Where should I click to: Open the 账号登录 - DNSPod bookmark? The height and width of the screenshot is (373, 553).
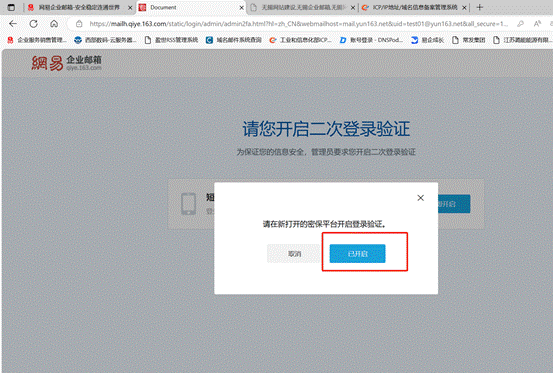pos(371,40)
